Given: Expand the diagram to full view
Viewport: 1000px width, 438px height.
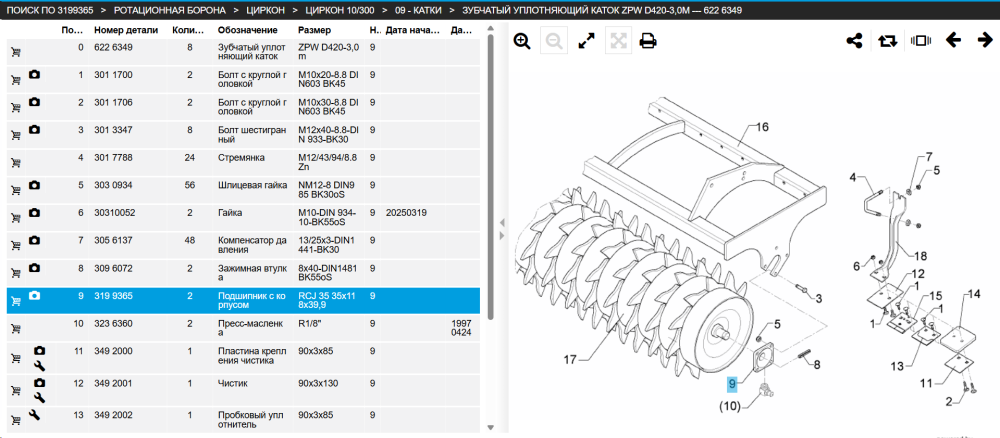Looking at the screenshot, I should [586, 41].
